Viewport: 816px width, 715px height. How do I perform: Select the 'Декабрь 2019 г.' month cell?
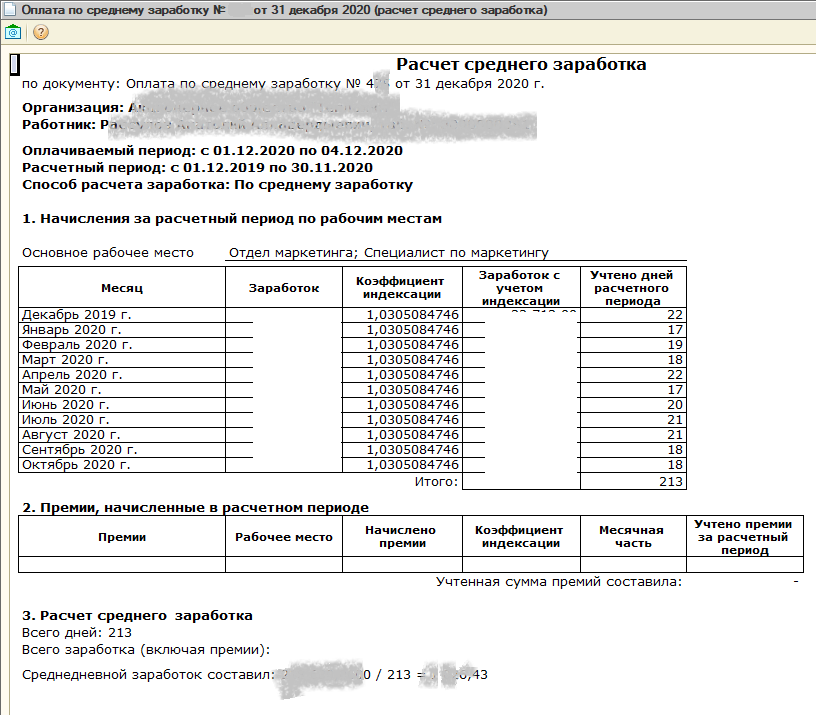click(x=122, y=315)
